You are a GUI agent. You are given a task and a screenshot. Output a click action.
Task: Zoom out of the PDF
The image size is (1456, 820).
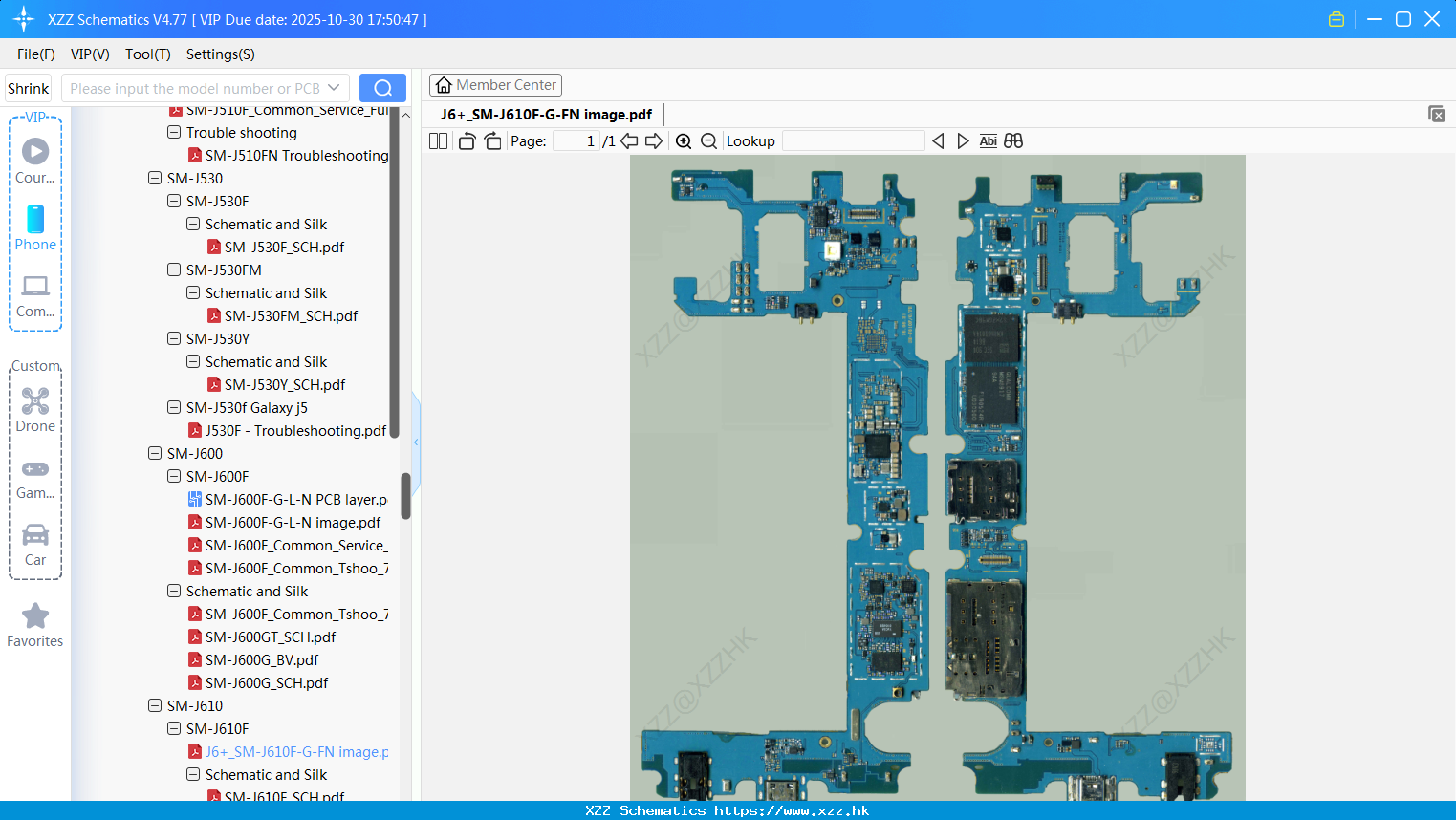(x=708, y=140)
